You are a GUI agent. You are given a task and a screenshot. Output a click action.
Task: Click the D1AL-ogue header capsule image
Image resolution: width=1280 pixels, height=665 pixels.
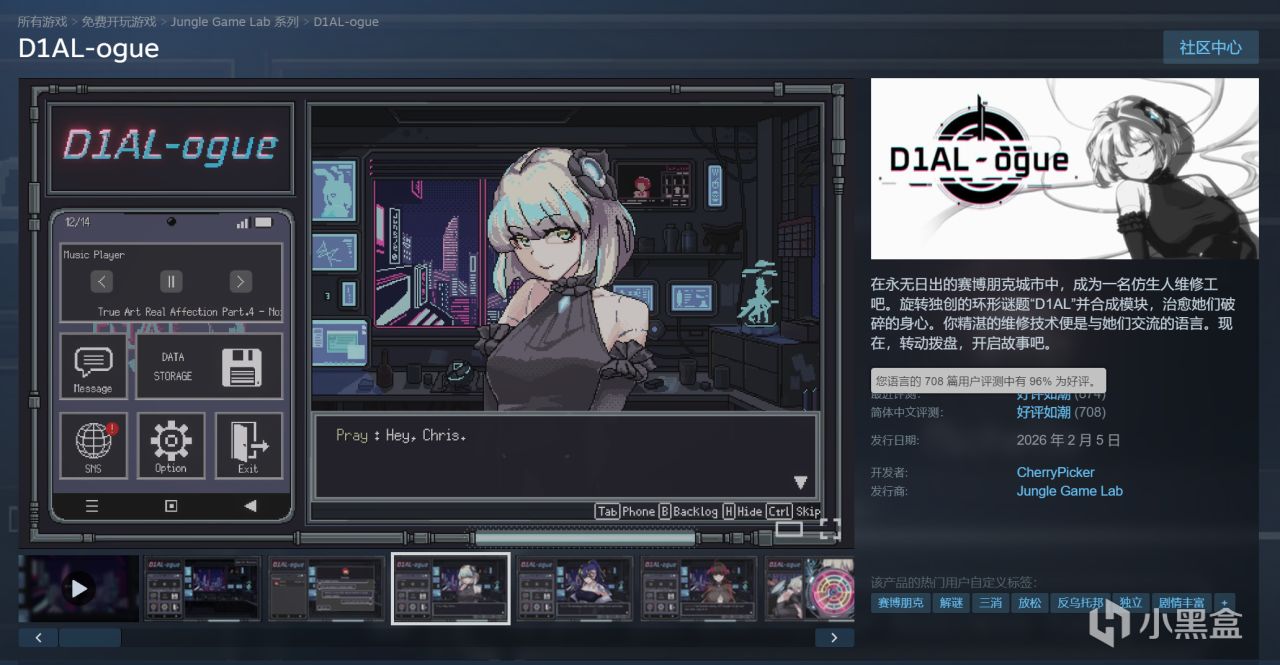pyautogui.click(x=1064, y=169)
